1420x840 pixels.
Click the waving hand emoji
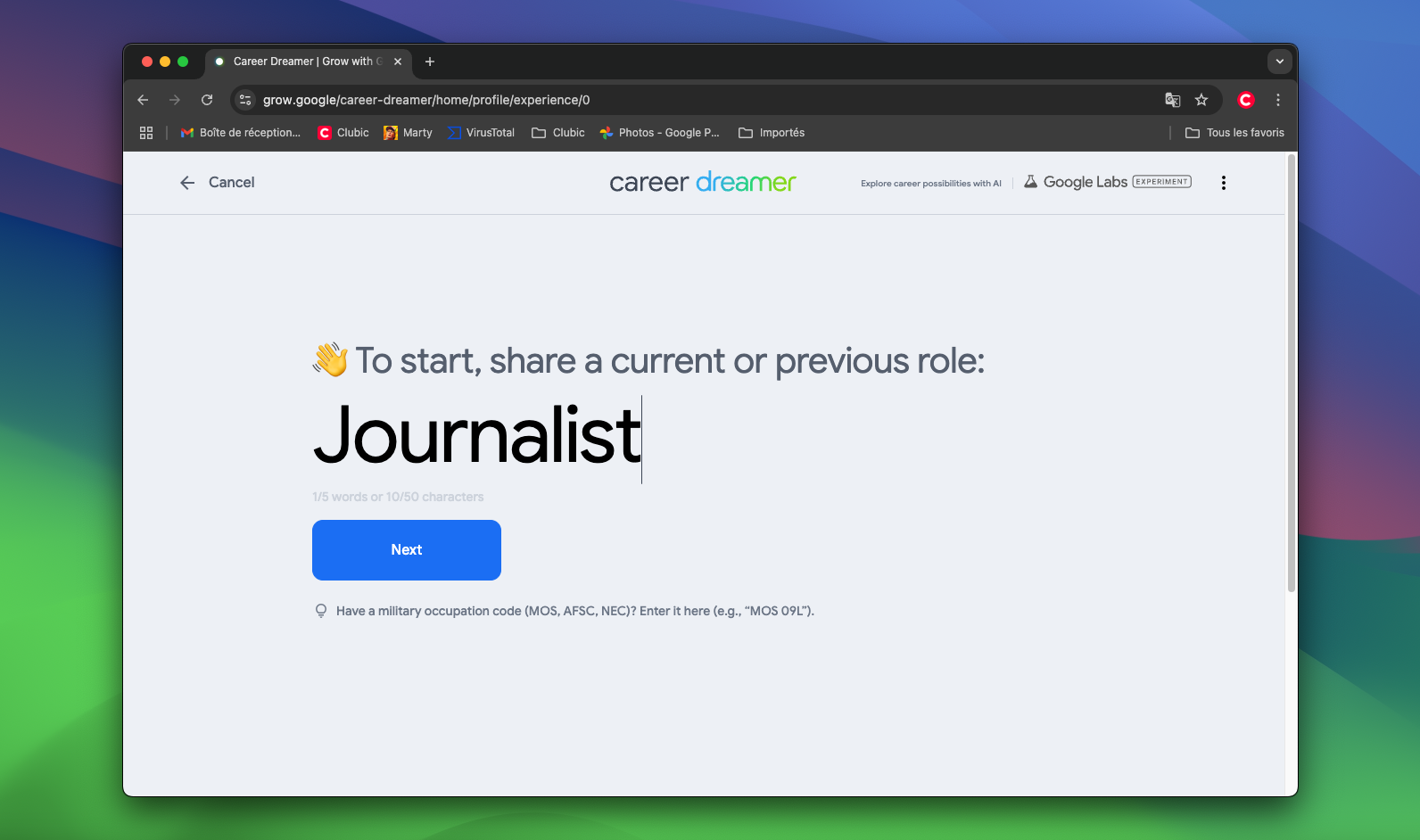tap(330, 360)
